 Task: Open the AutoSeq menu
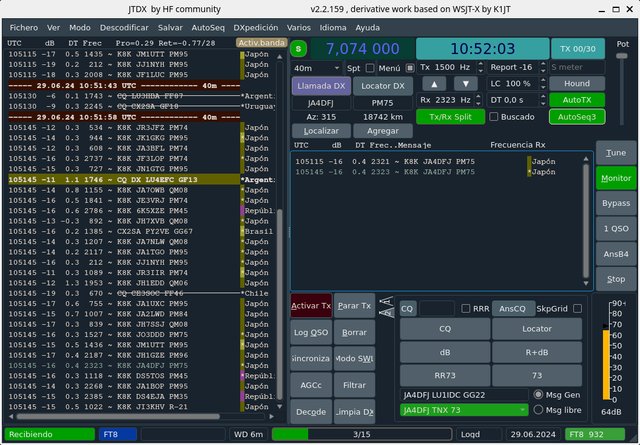click(x=208, y=28)
